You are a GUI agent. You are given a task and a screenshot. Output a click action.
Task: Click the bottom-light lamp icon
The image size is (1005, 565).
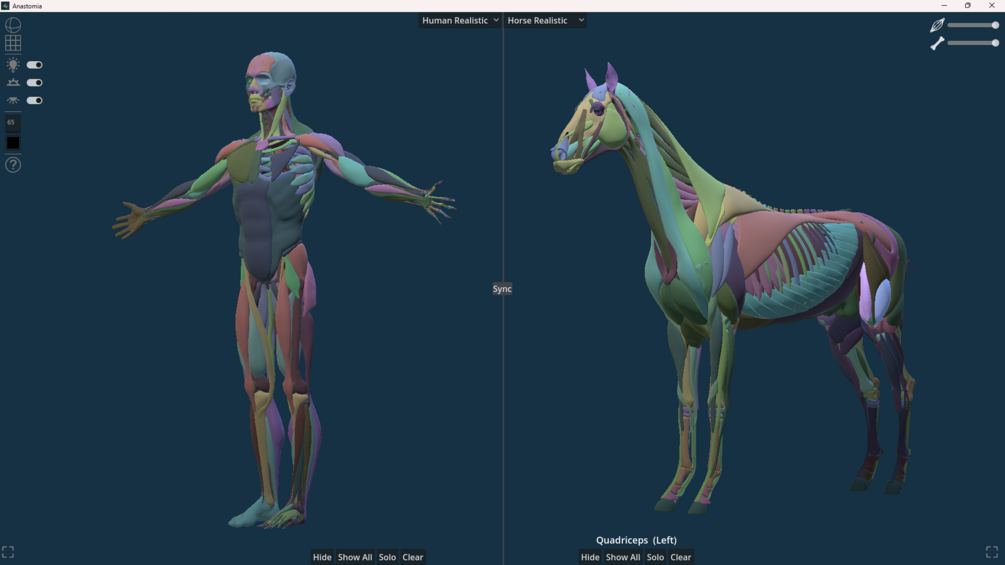click(x=13, y=101)
